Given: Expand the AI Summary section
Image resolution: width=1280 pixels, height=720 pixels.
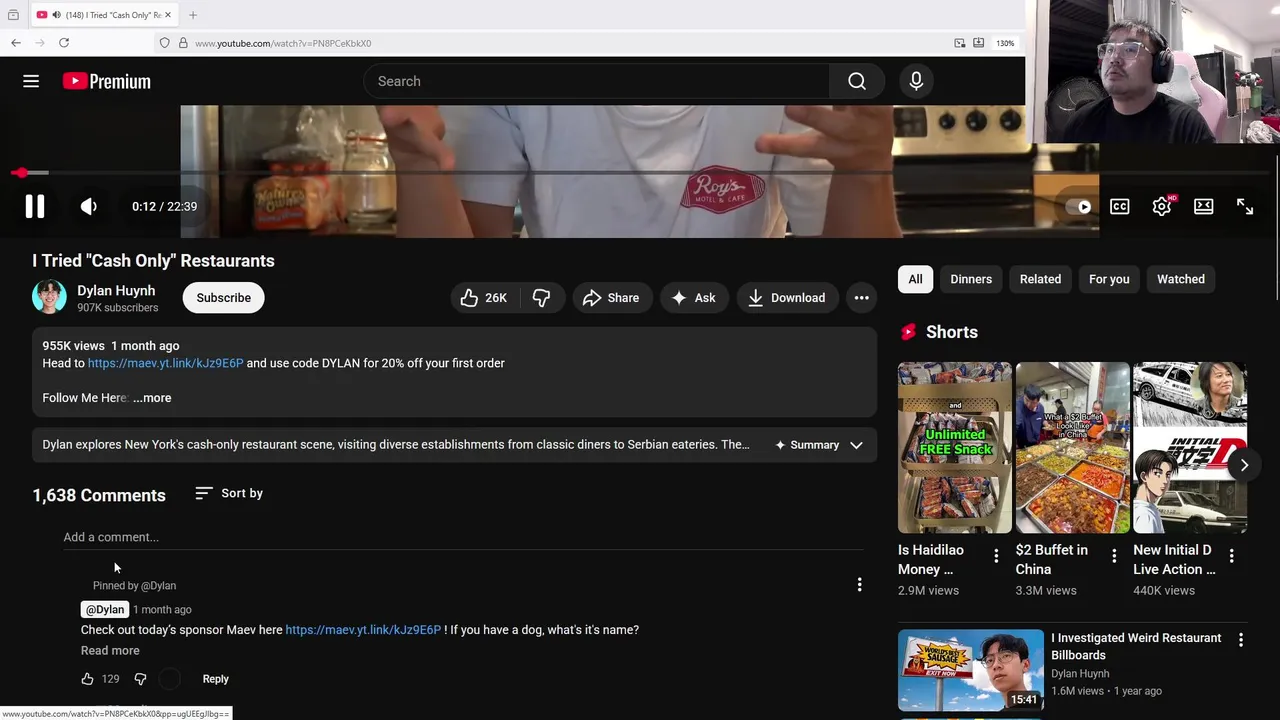Looking at the screenshot, I should coord(819,445).
